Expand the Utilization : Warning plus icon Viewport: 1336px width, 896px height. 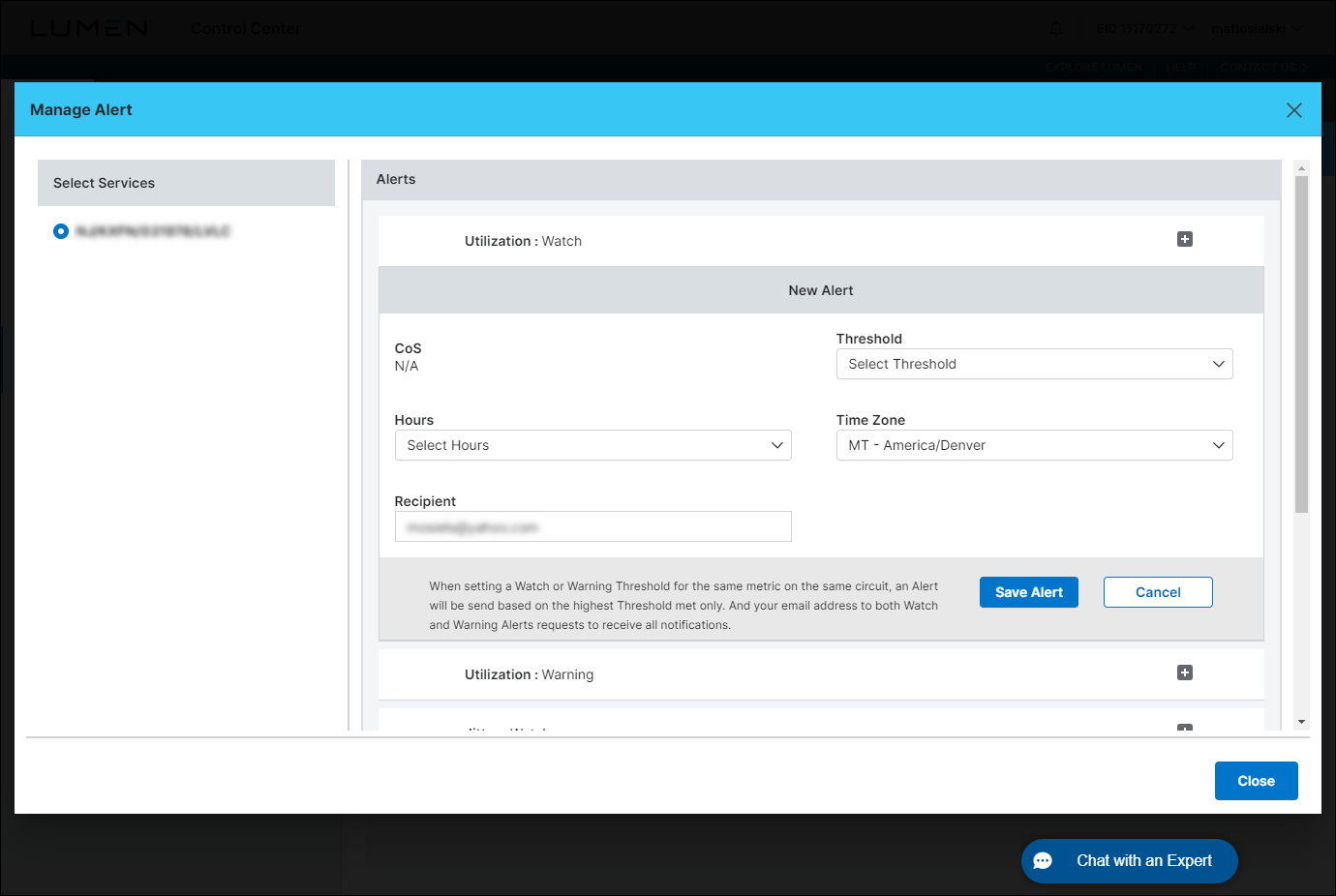[1185, 672]
